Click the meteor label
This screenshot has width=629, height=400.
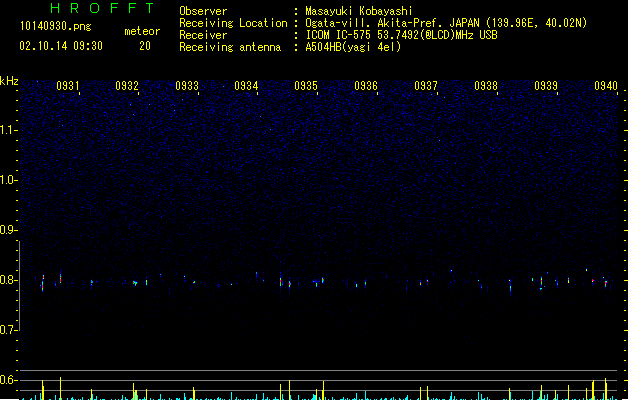coord(142,31)
